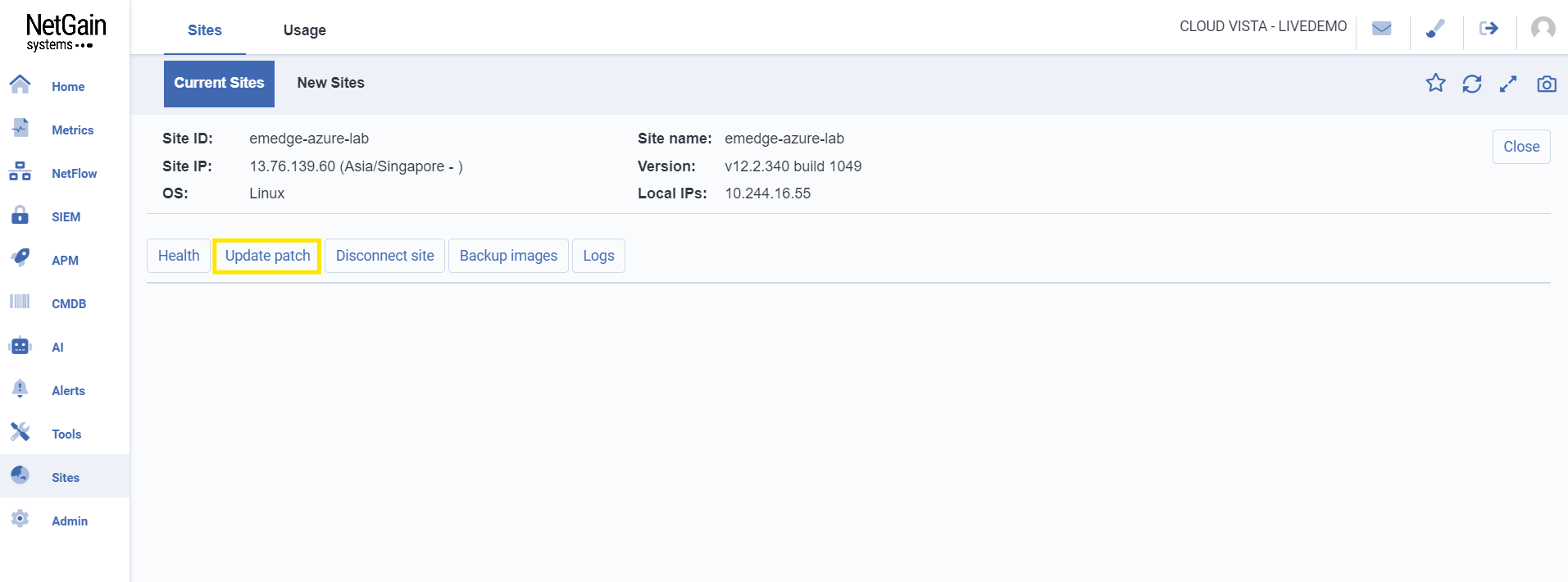The width and height of the screenshot is (1568, 582).
Task: Switch to the Usage top tab
Action: point(305,30)
